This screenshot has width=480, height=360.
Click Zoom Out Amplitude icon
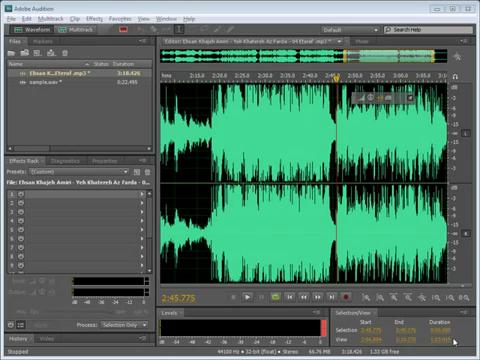coord(380,297)
